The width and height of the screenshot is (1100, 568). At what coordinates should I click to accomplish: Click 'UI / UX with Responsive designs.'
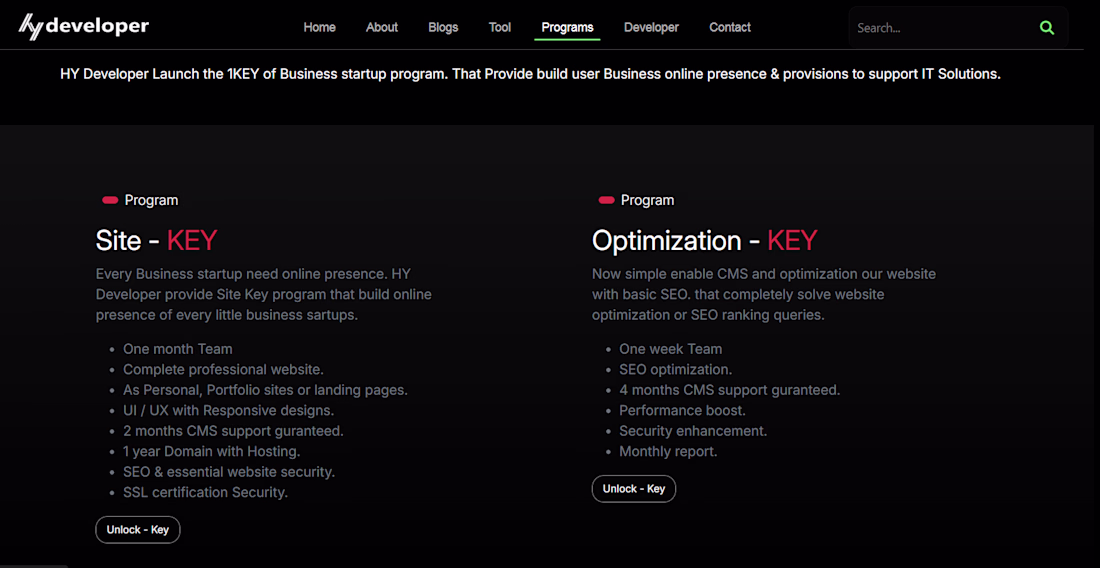coord(228,410)
